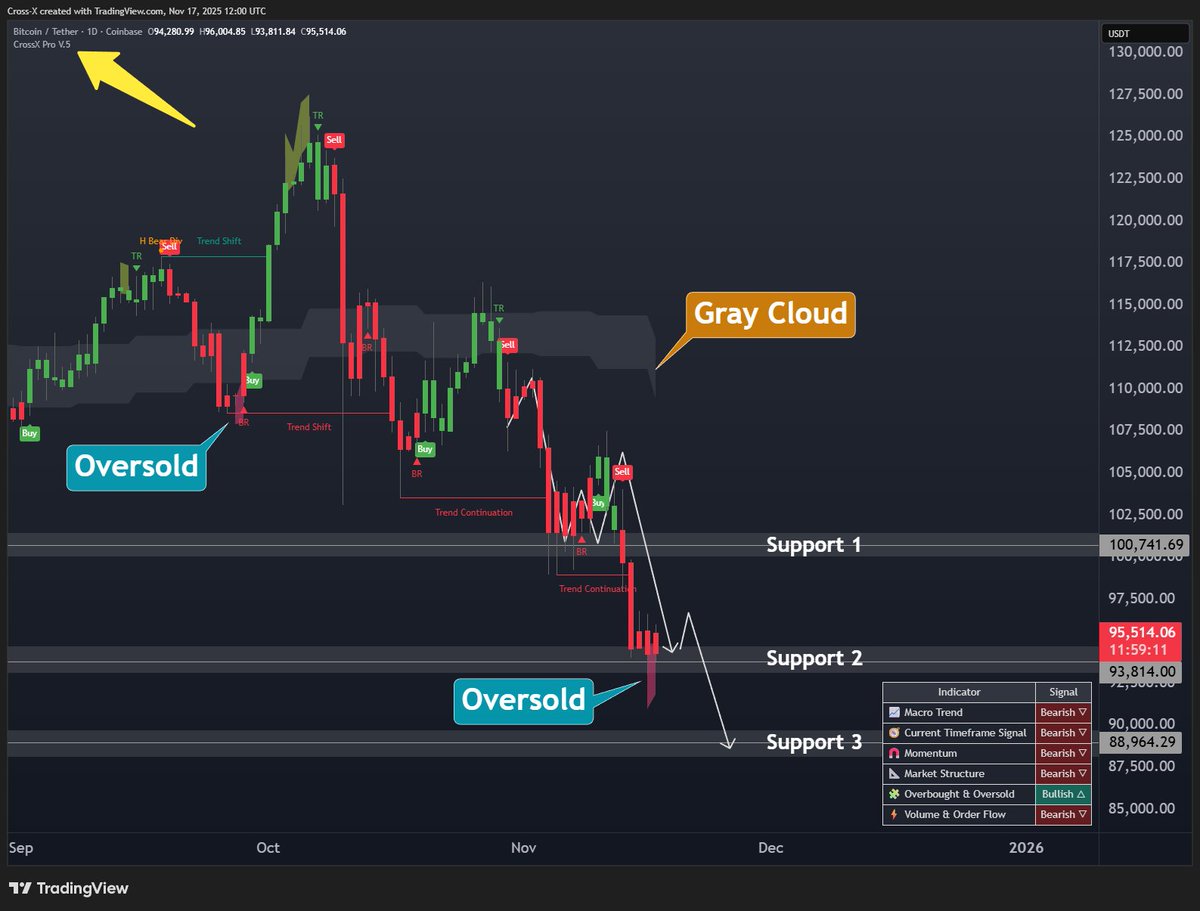This screenshot has height=911, width=1200.
Task: Click the 125,000.00 price axis label
Action: click(1145, 136)
